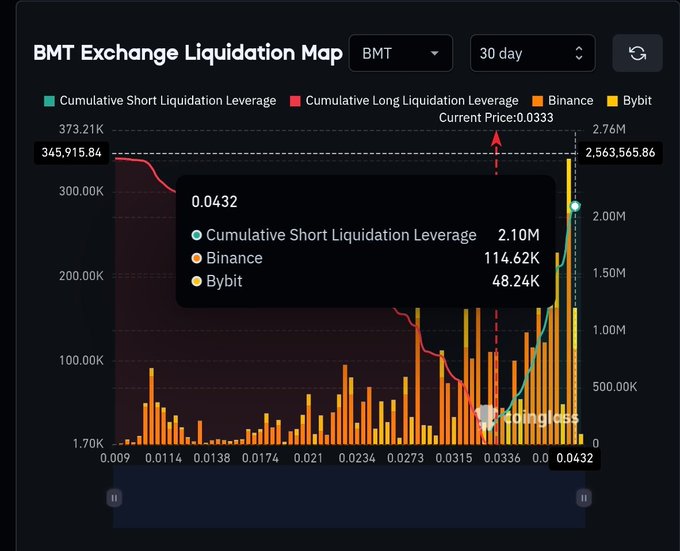Open the 30 day range selector

[533, 53]
